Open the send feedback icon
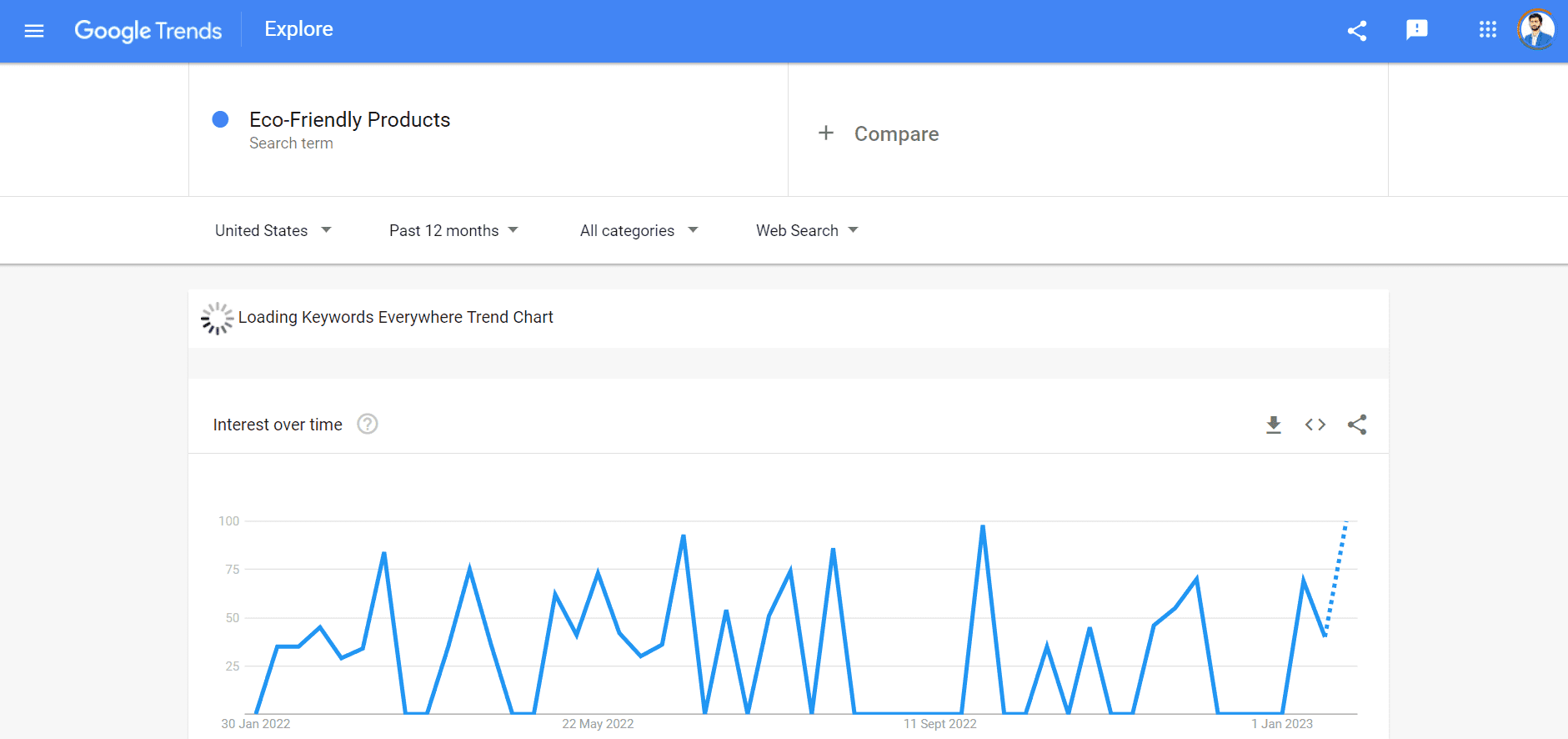Viewport: 1568px width, 739px height. coord(1416,31)
